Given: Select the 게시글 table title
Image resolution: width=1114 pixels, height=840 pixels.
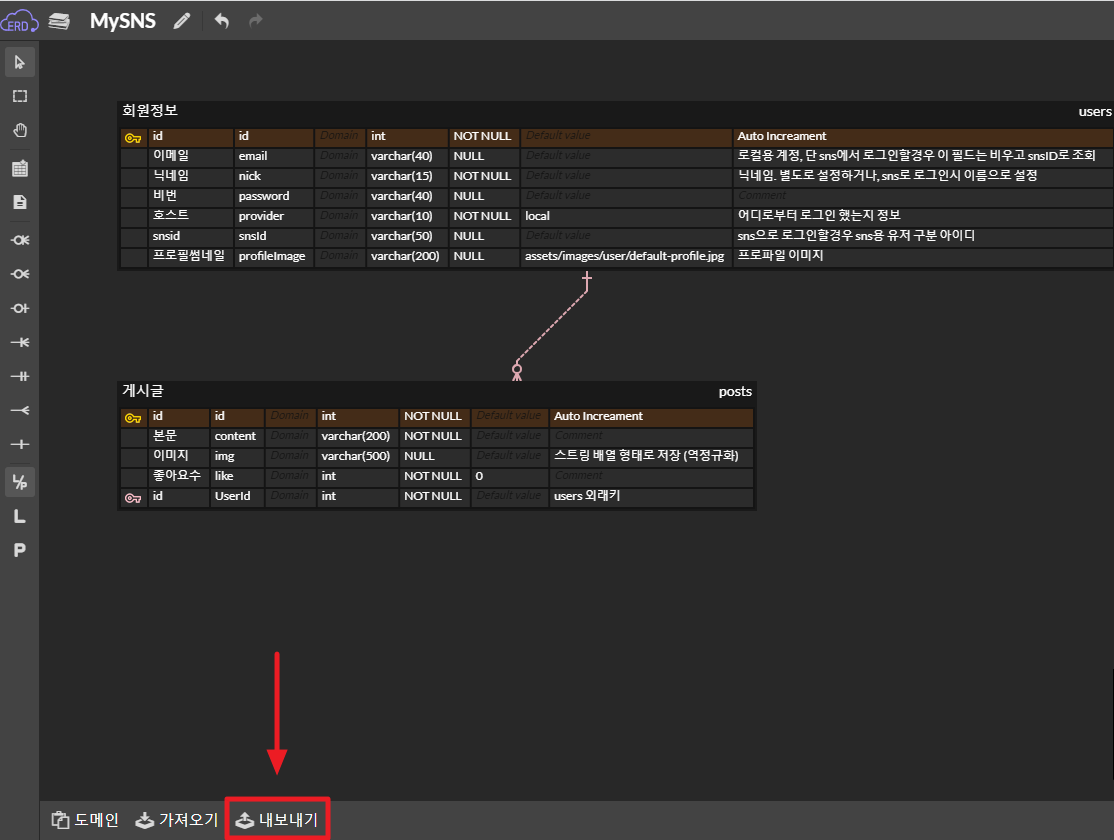Looking at the screenshot, I should click(x=143, y=391).
